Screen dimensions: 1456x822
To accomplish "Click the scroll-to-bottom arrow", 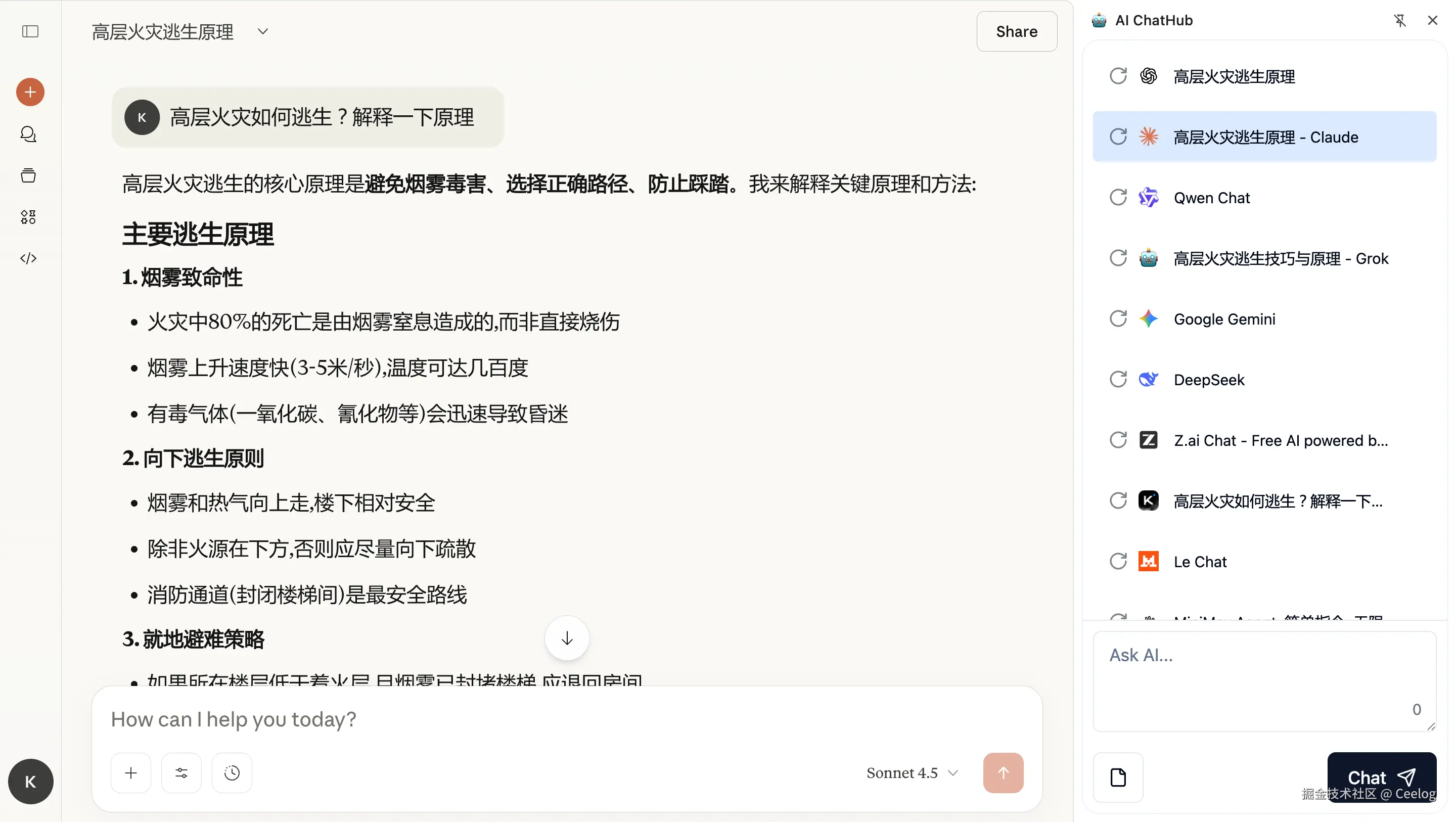I will tap(567, 637).
